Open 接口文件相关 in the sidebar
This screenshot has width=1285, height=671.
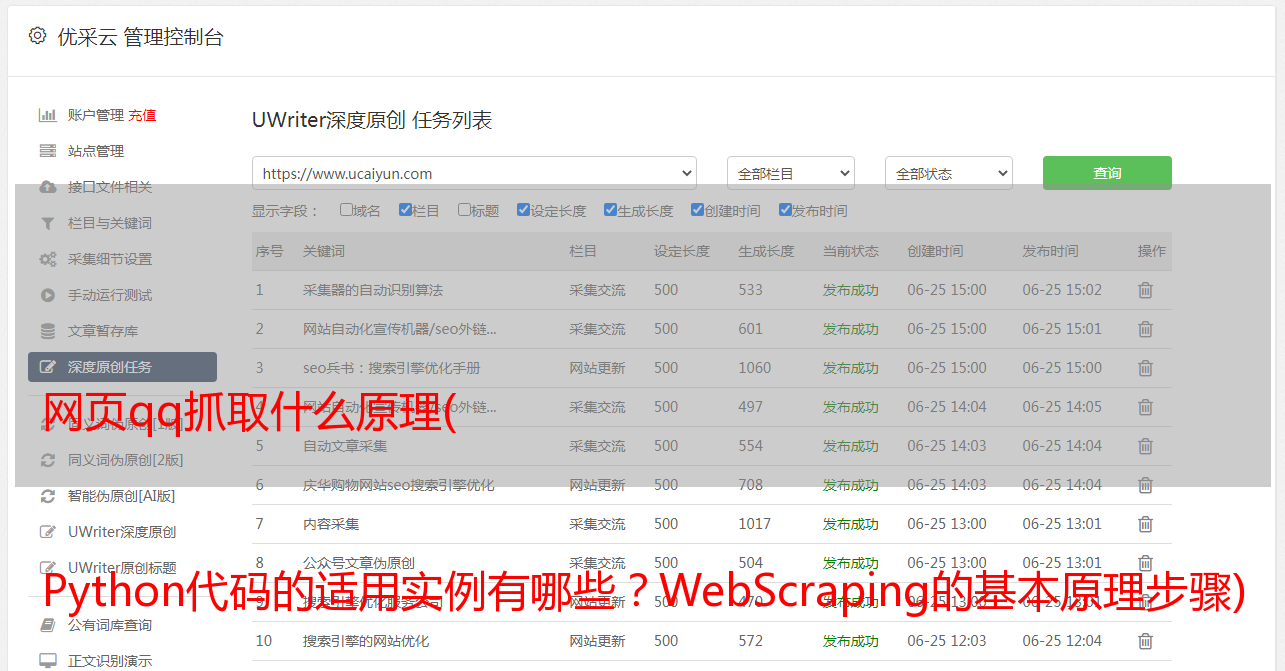(x=110, y=187)
